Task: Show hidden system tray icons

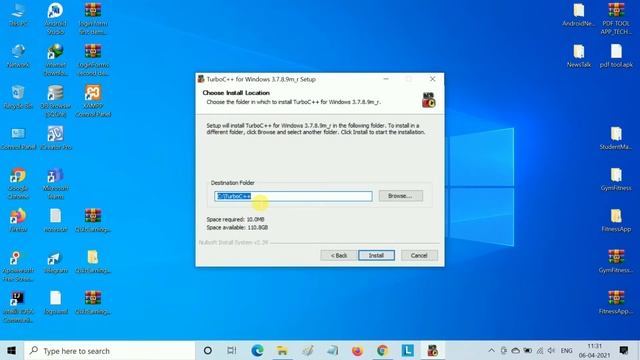Action: (x=491, y=351)
